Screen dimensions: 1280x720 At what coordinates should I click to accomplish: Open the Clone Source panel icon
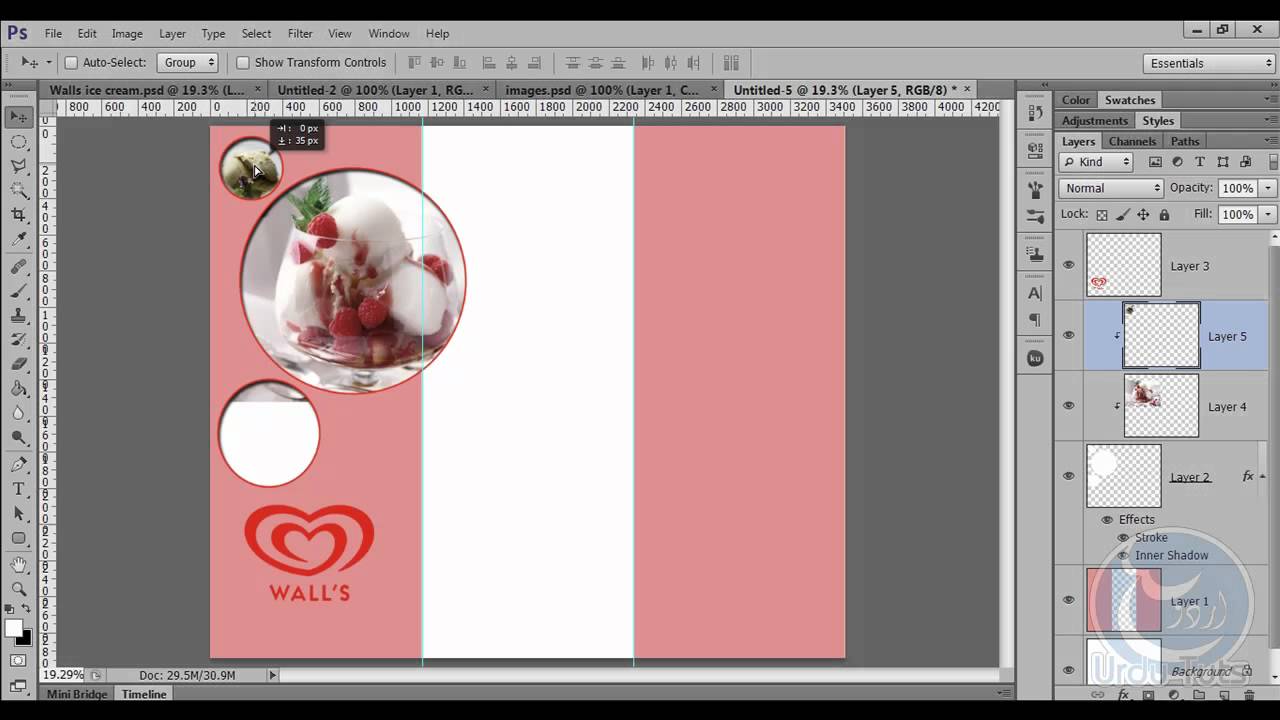point(1035,254)
